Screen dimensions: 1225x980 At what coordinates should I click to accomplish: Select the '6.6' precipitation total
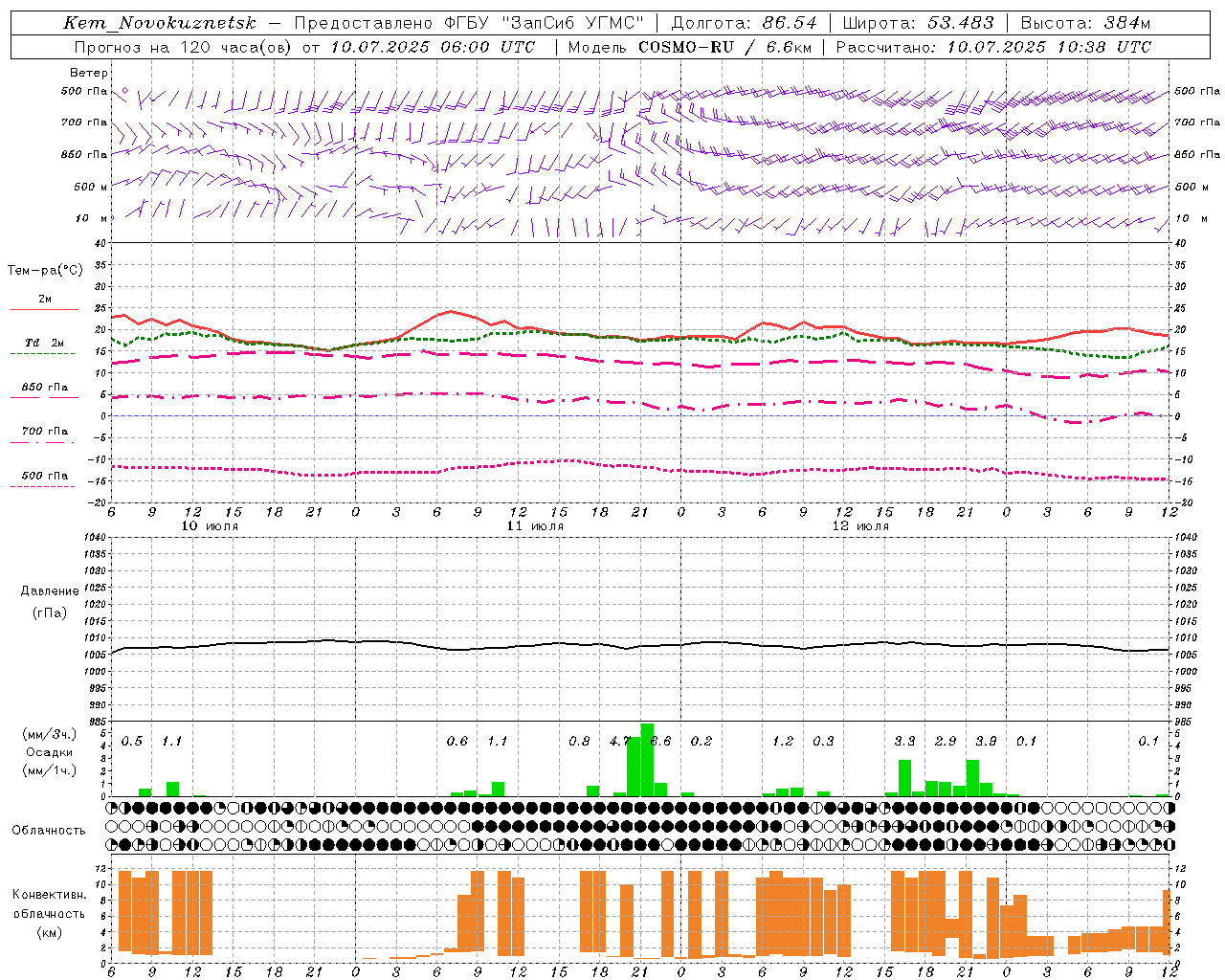coord(661,741)
